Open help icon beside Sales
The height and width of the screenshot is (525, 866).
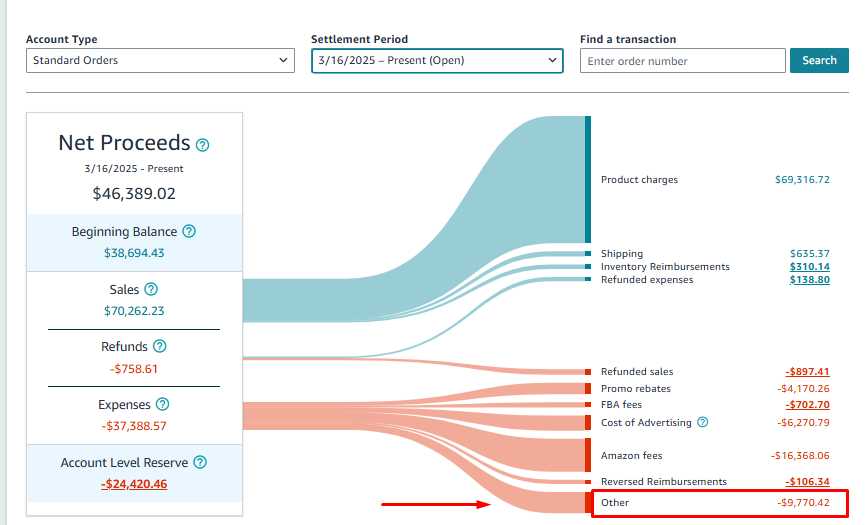pos(151,289)
